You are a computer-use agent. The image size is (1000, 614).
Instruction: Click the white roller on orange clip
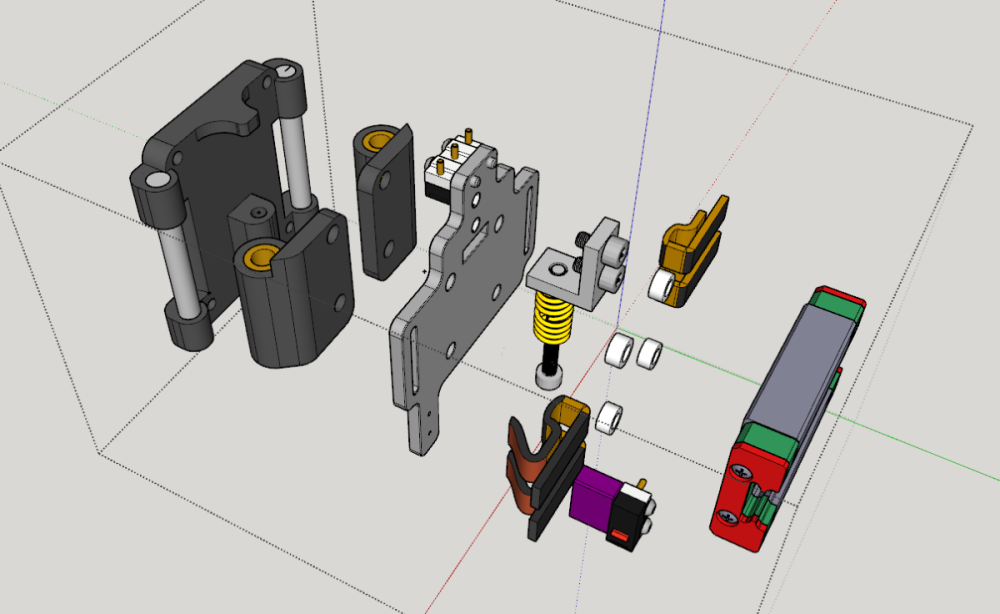pyautogui.click(x=662, y=285)
